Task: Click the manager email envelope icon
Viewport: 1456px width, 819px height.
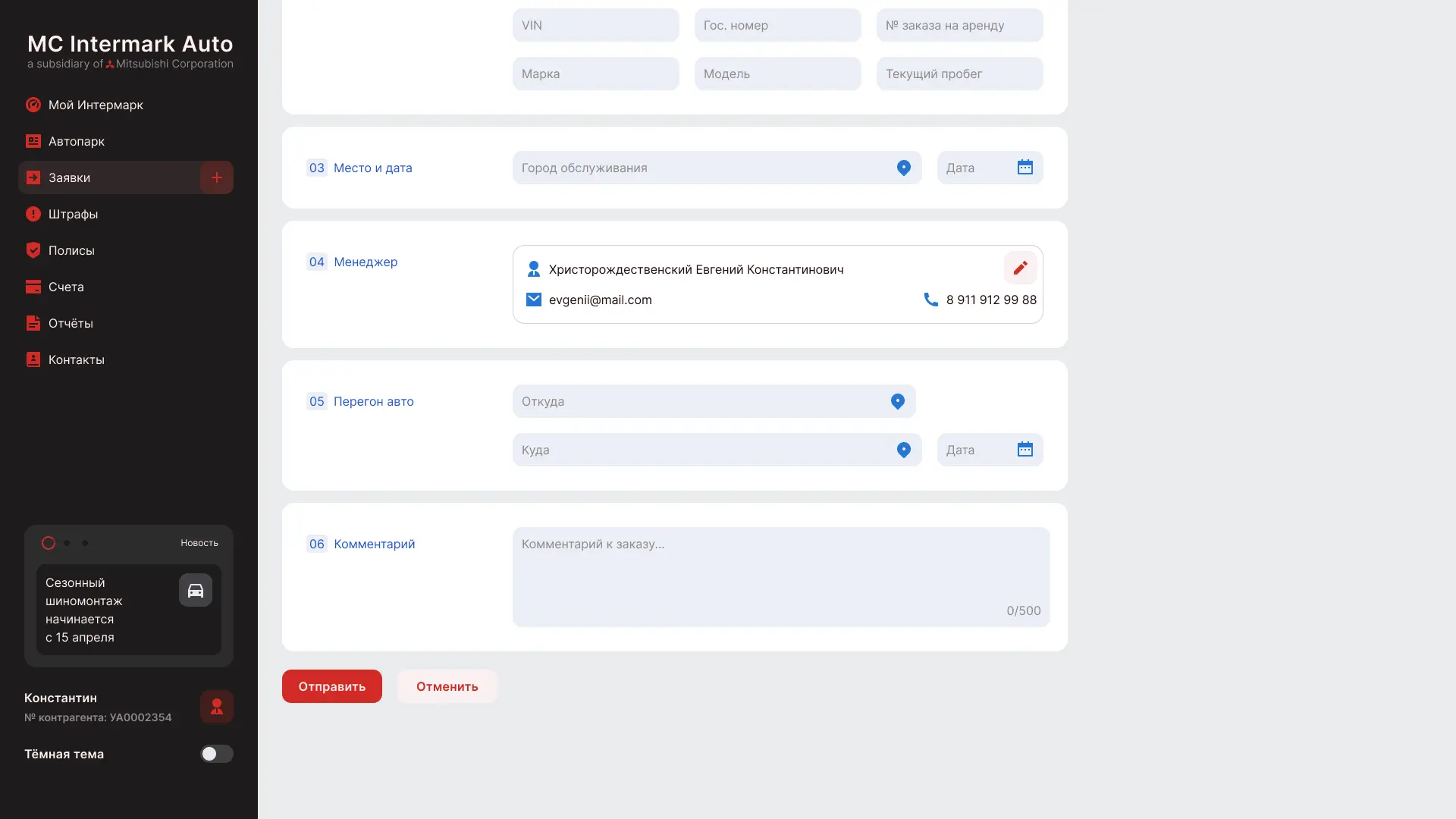Action: pyautogui.click(x=534, y=300)
